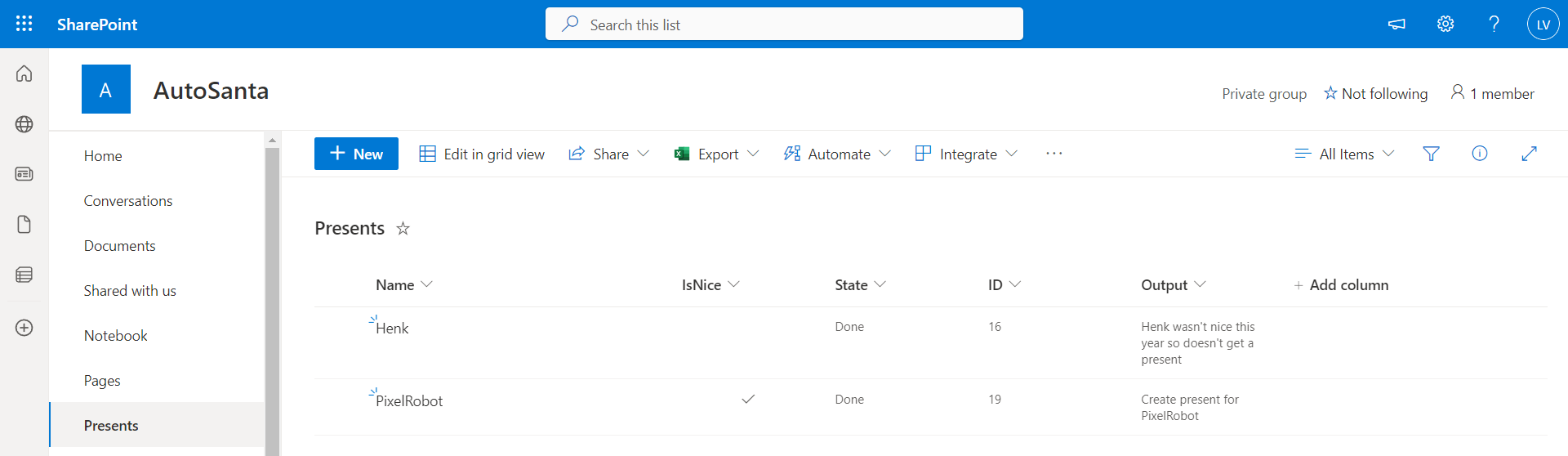Open the 1 member link
Screen dimensions: 1568x456
1492,93
